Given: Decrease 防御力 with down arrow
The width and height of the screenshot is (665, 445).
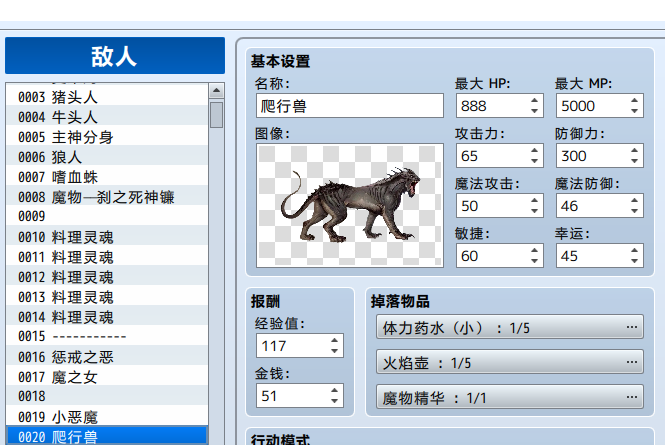Looking at the screenshot, I should point(634,161).
